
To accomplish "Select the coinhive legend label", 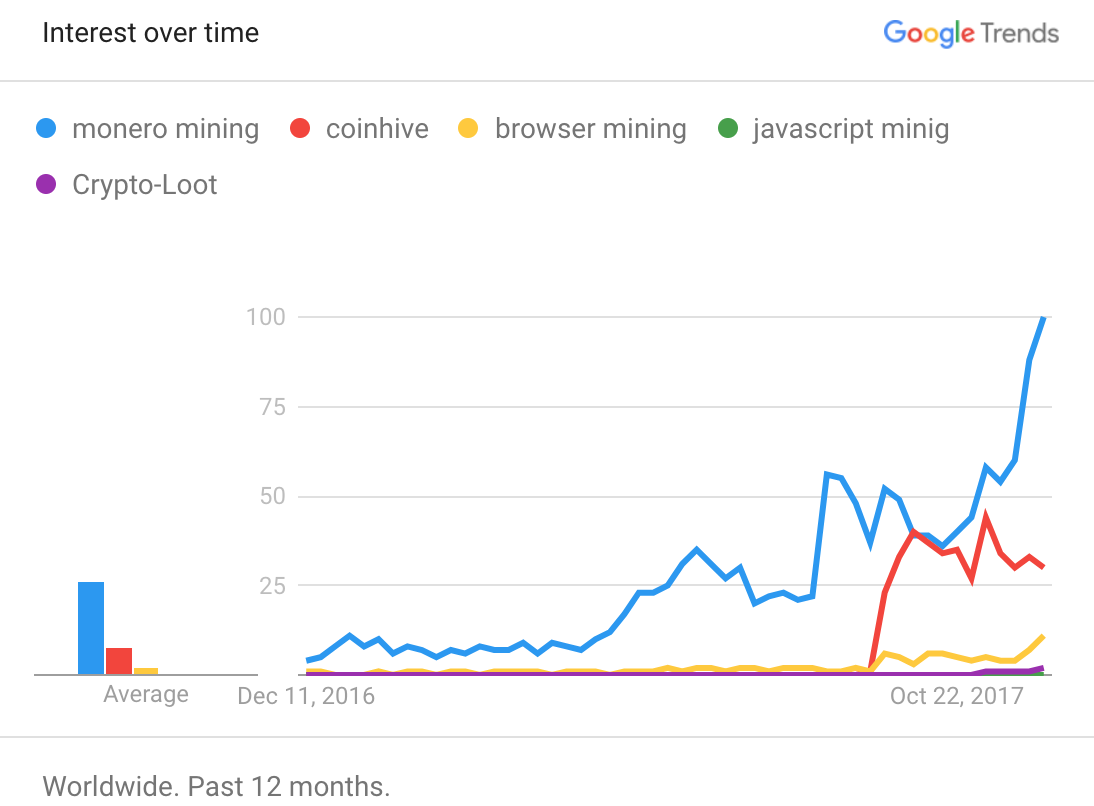I will [377, 129].
